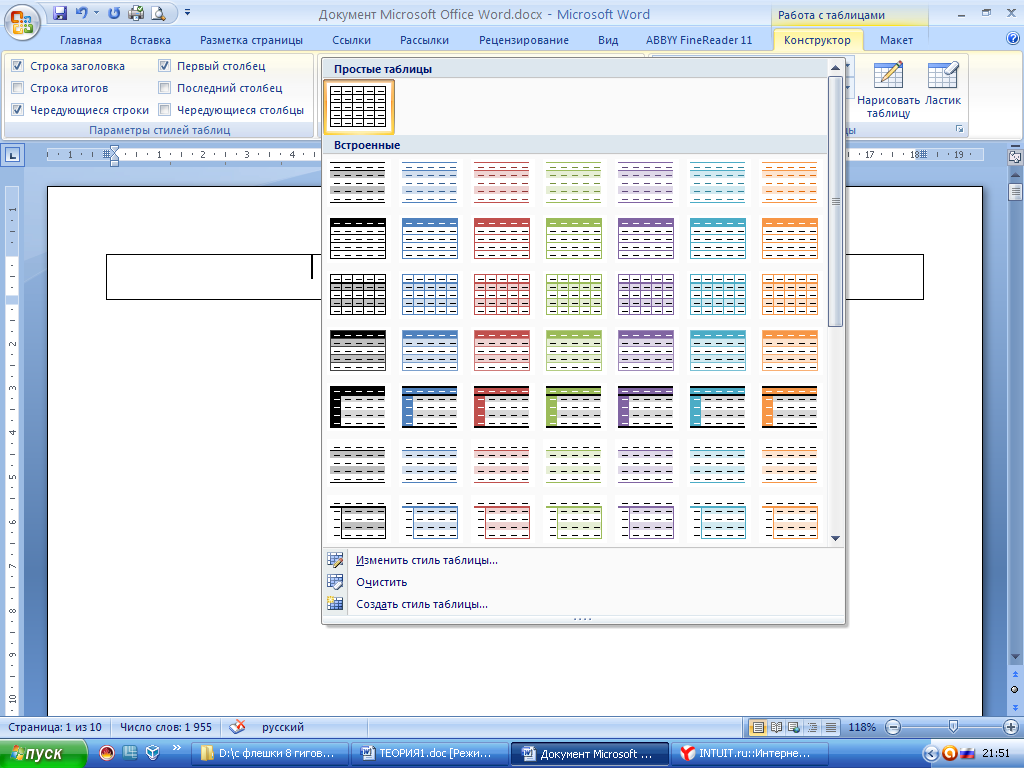Zoom out with minus button
Screen dimensions: 1024x768
click(x=893, y=727)
